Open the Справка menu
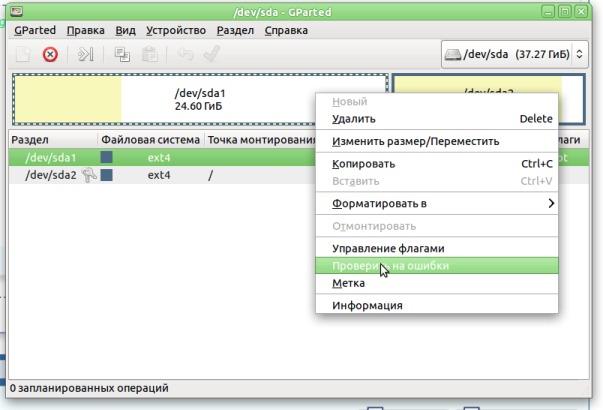Viewport: 603px width, 410px height. [x=286, y=30]
